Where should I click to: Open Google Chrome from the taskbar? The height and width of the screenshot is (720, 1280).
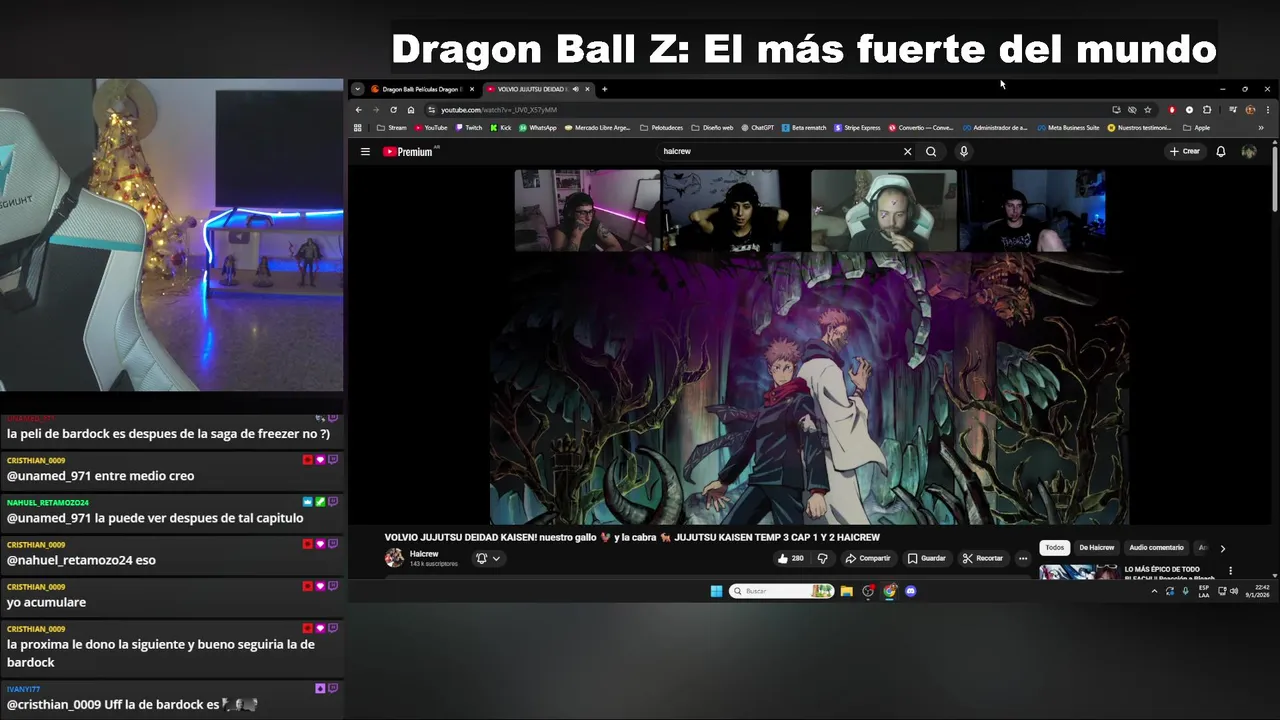click(x=889, y=591)
